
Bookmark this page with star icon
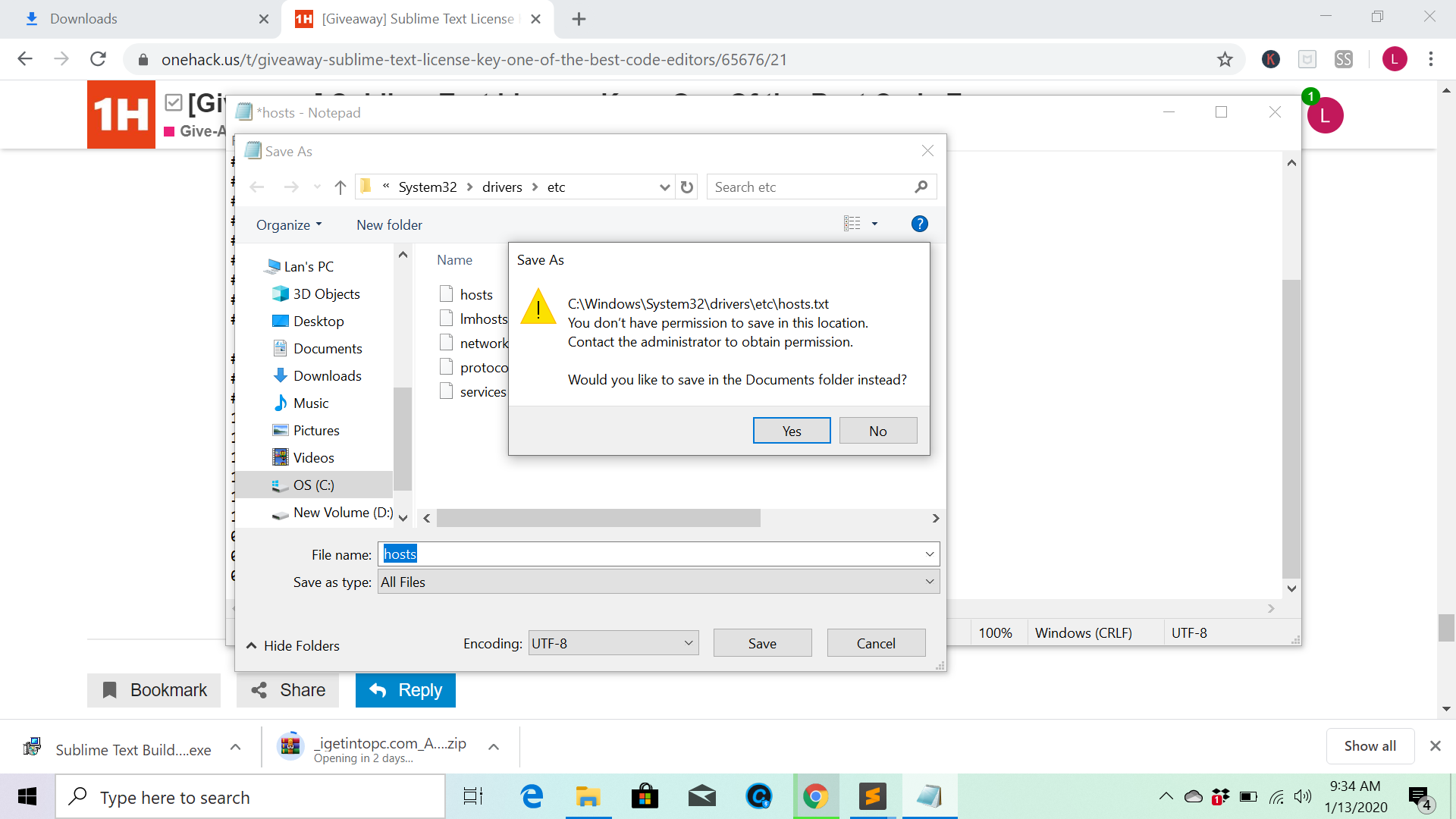click(1225, 59)
